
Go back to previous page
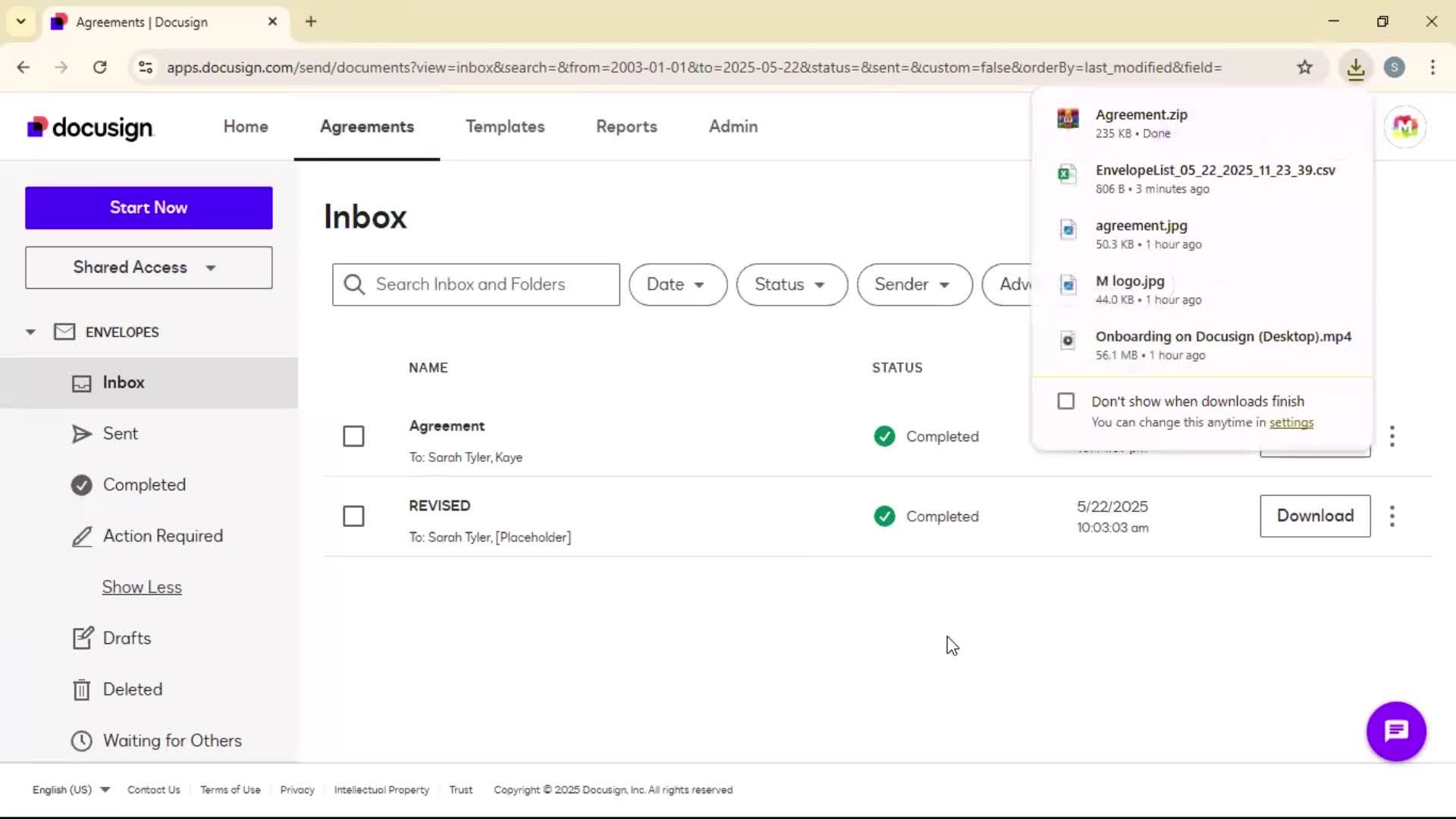24,67
